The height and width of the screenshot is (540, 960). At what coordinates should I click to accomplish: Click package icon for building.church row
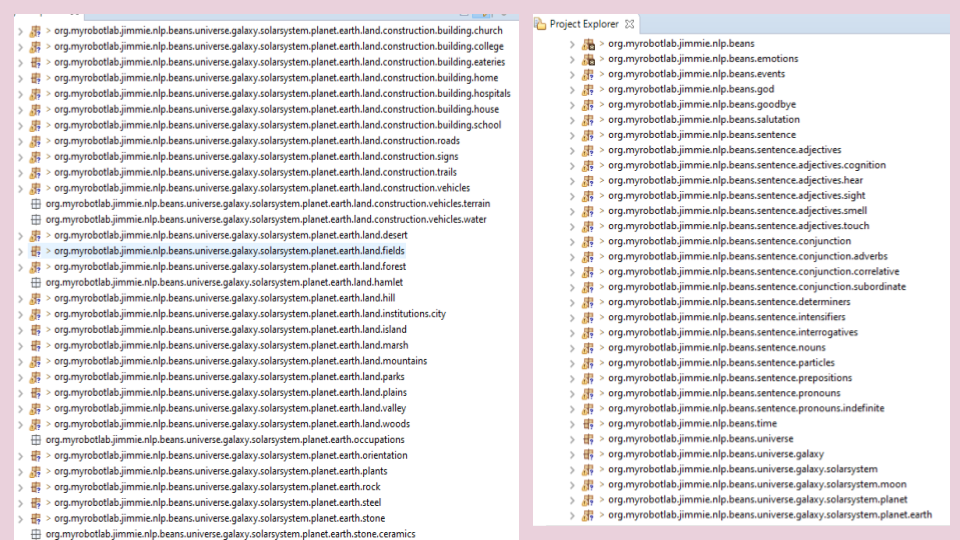(x=36, y=31)
